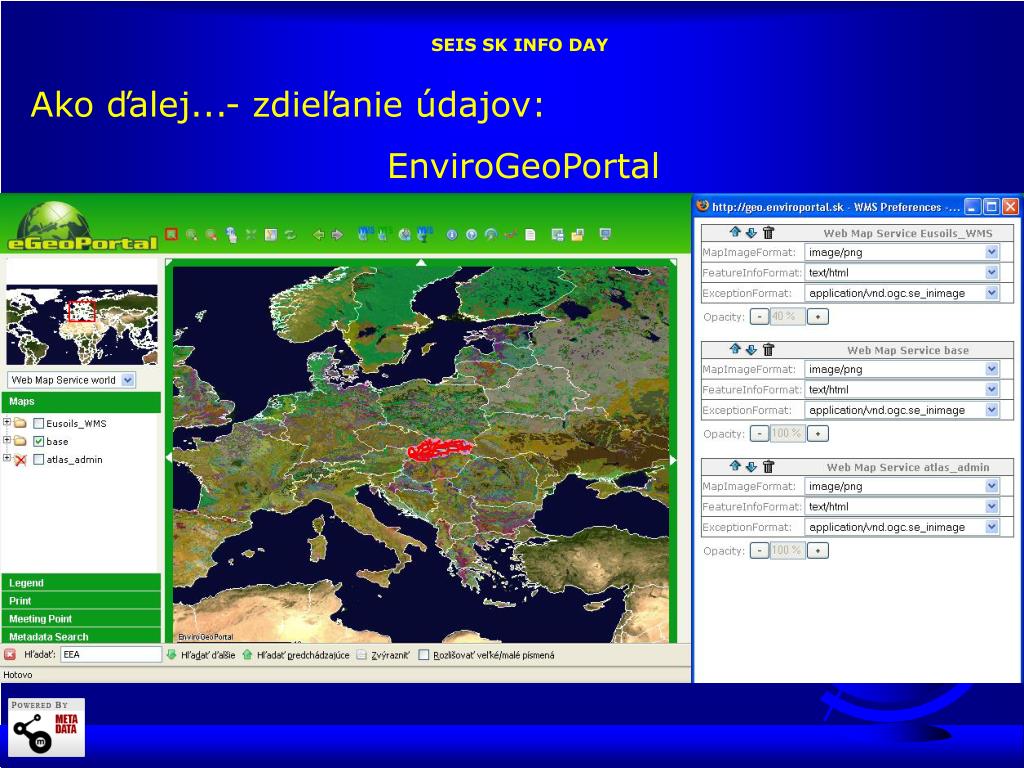Enable the Eusoils_WMS layer checkbox

click(39, 423)
